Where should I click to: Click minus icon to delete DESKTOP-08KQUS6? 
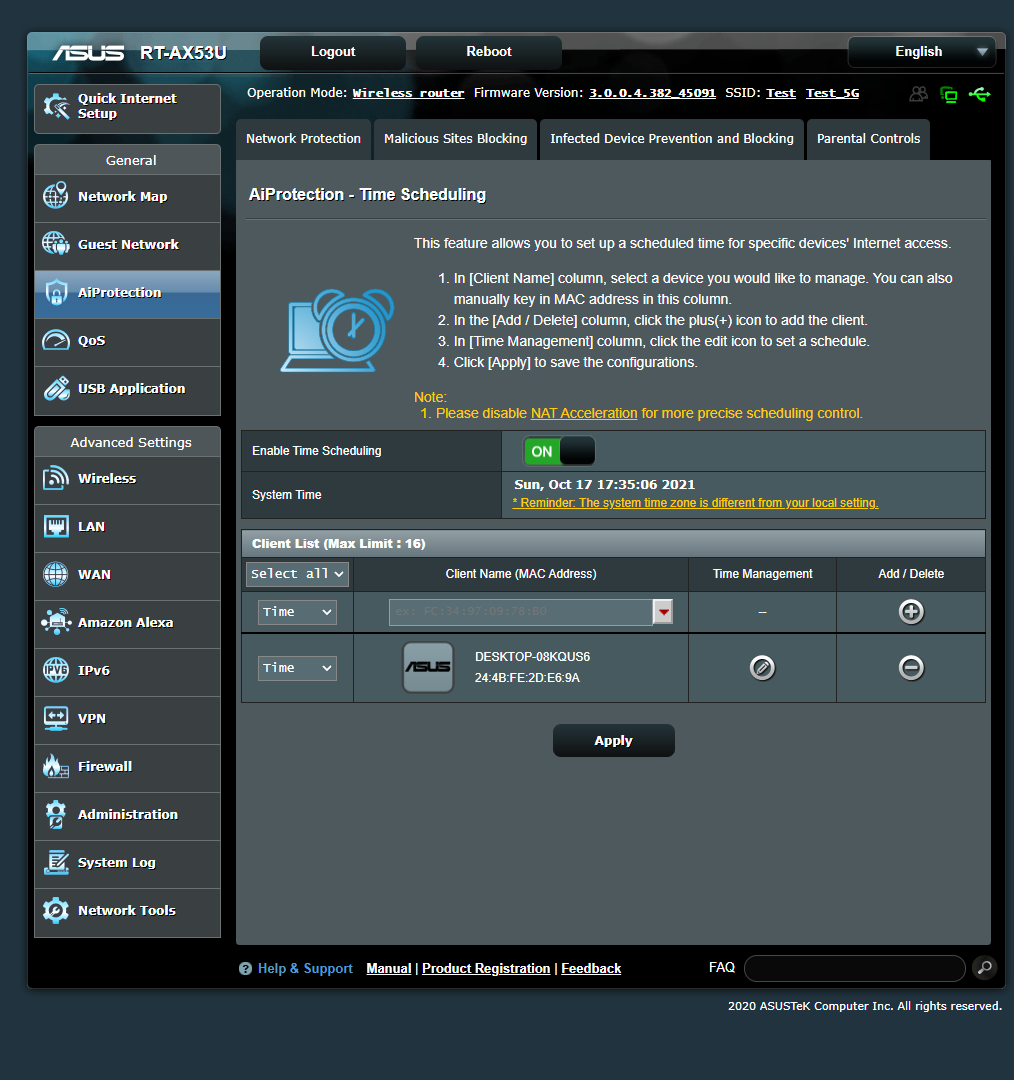pos(911,667)
